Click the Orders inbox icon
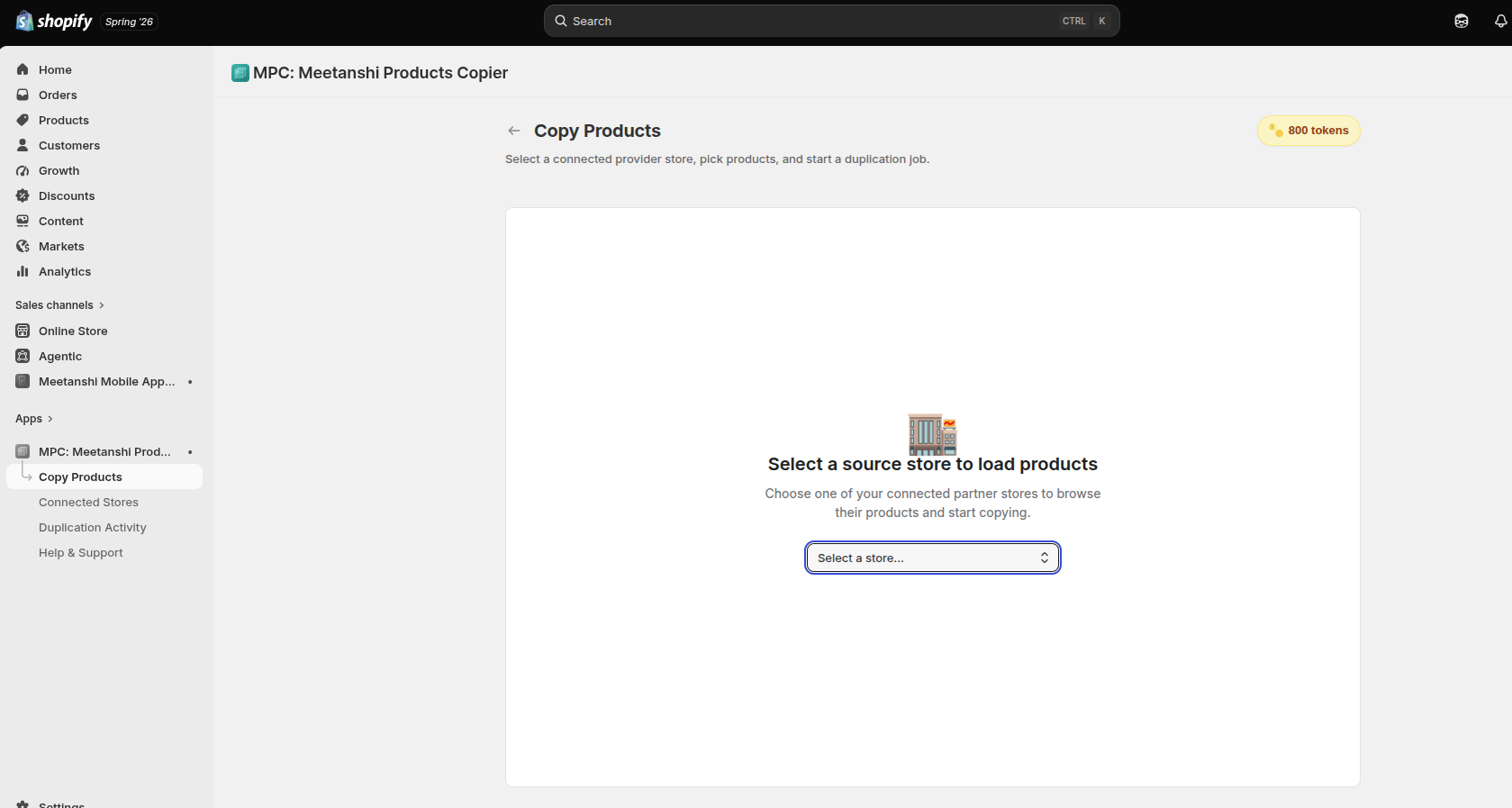Viewport: 1512px width, 808px height. 23,95
